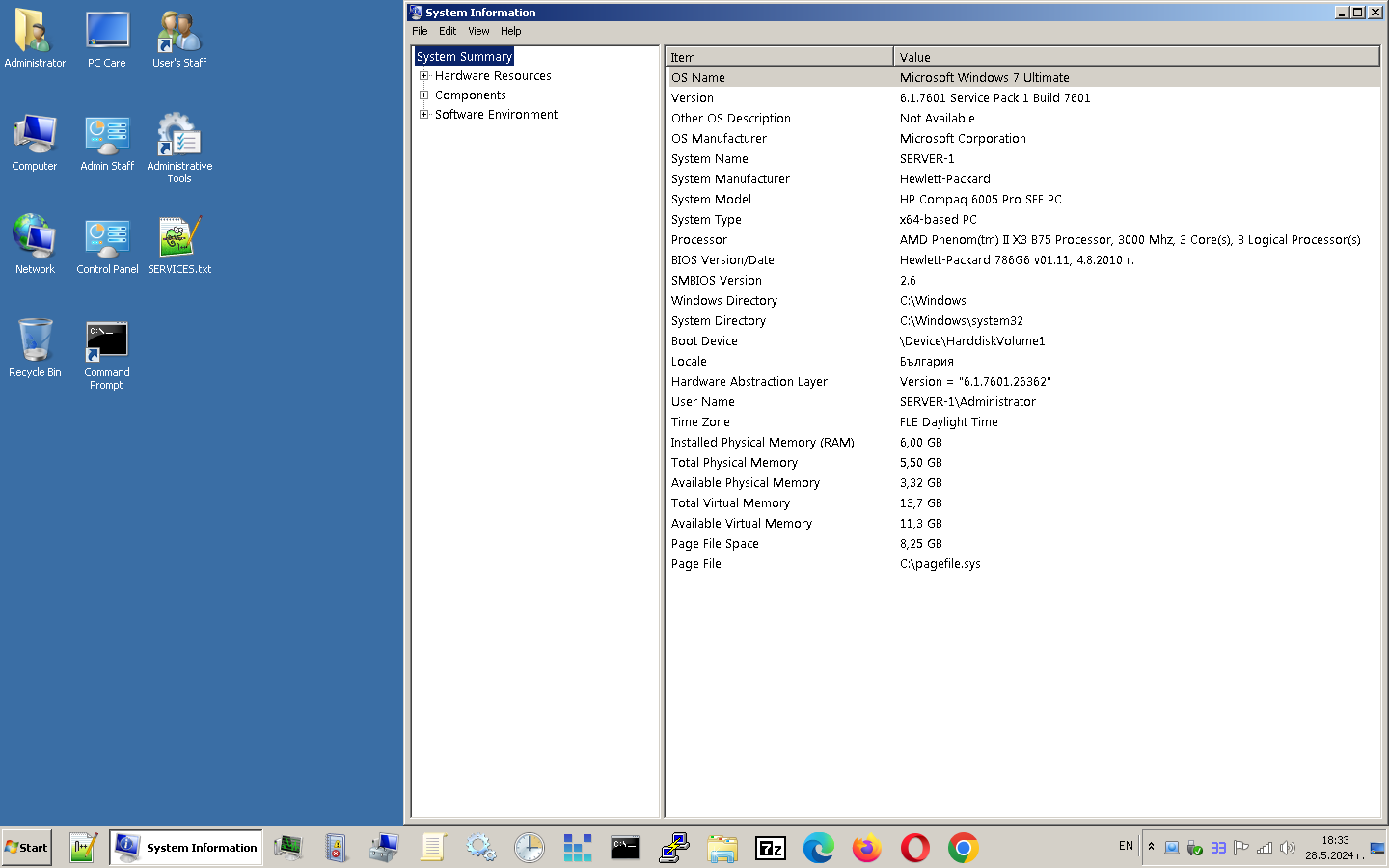Screen dimensions: 1389x868
Task: Open the Action Center flag tray icon
Action: (1241, 848)
